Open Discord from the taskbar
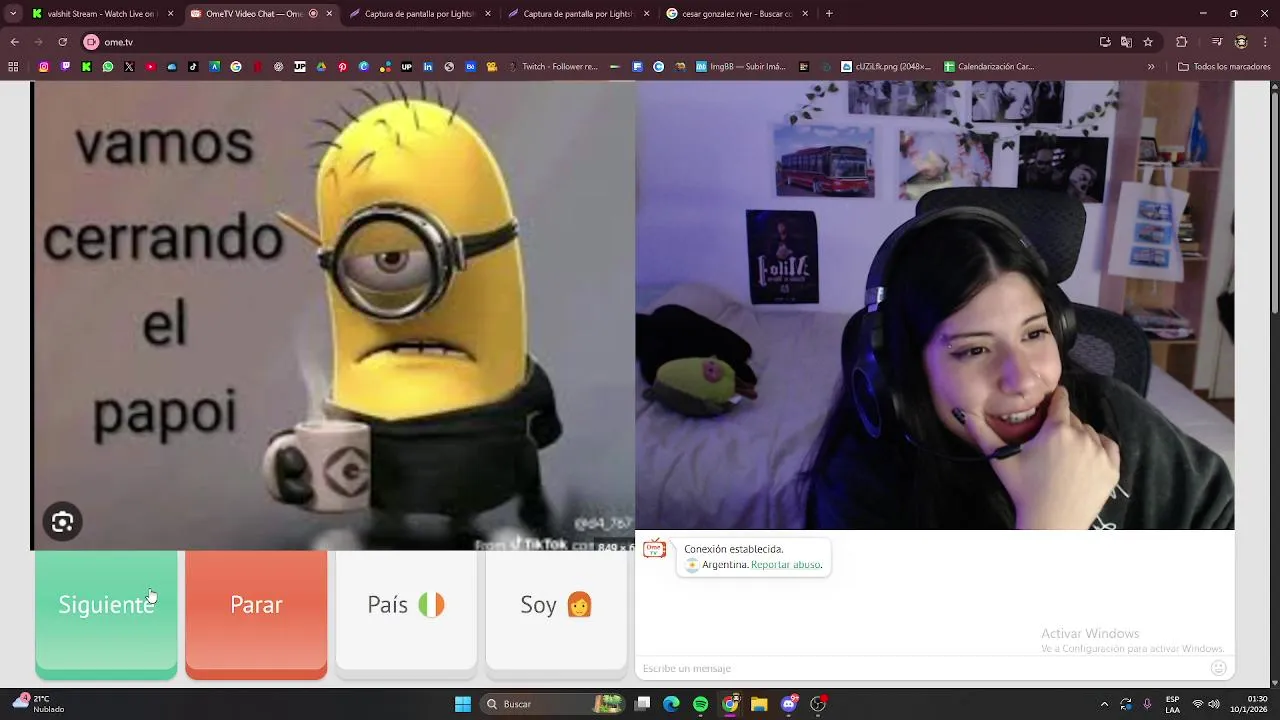The image size is (1280, 720). point(788,704)
